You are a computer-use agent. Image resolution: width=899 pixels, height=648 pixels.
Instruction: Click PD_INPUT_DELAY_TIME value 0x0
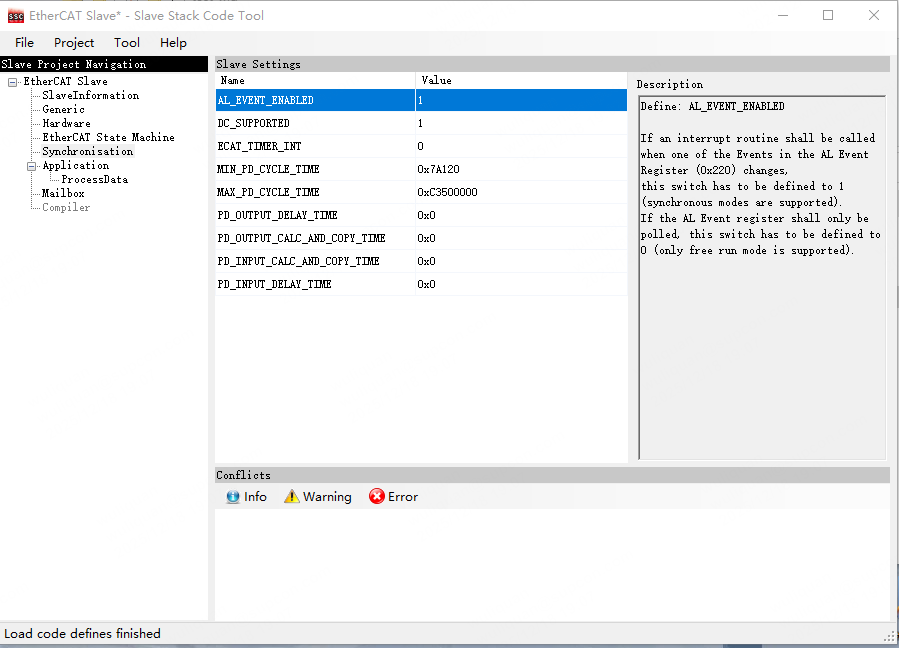pyautogui.click(x=427, y=284)
